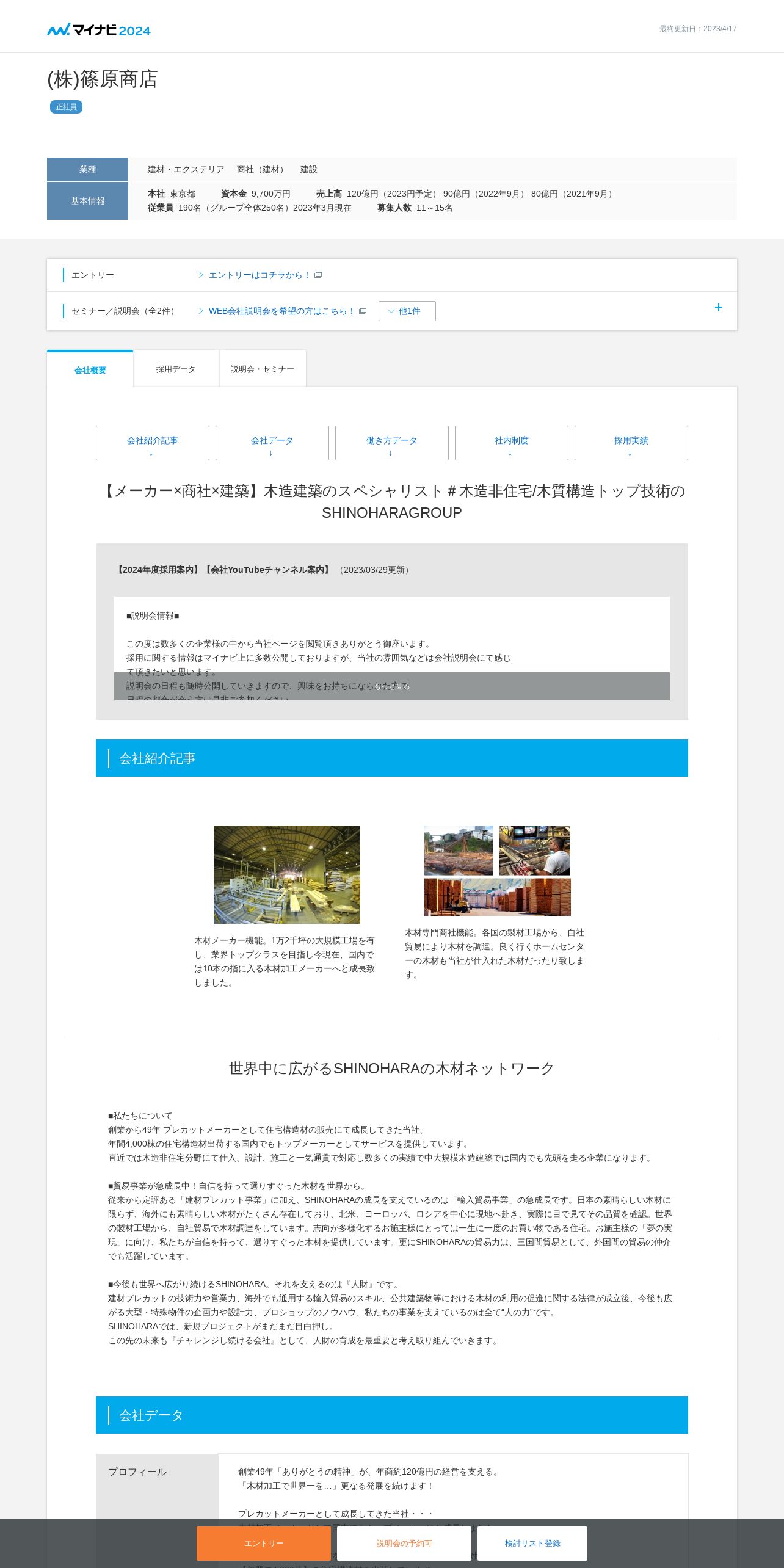Click the 正社員 badge
The image size is (784, 1568).
point(66,107)
